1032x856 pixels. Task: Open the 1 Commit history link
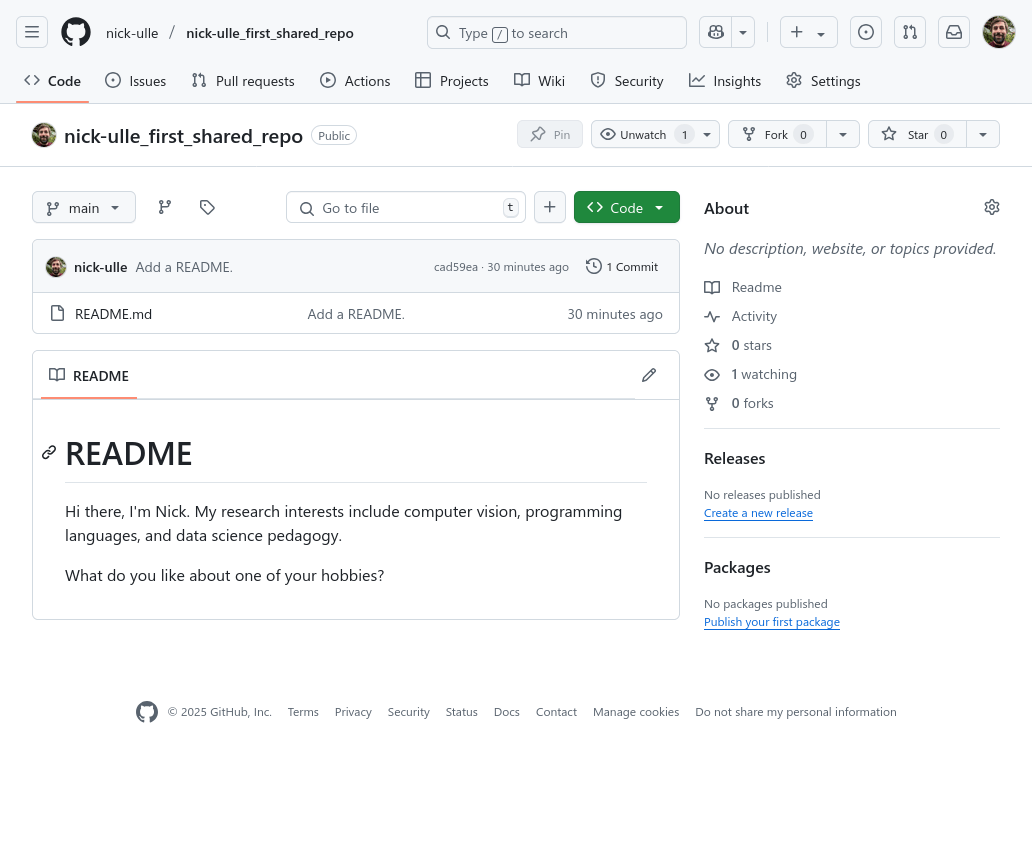[622, 267]
